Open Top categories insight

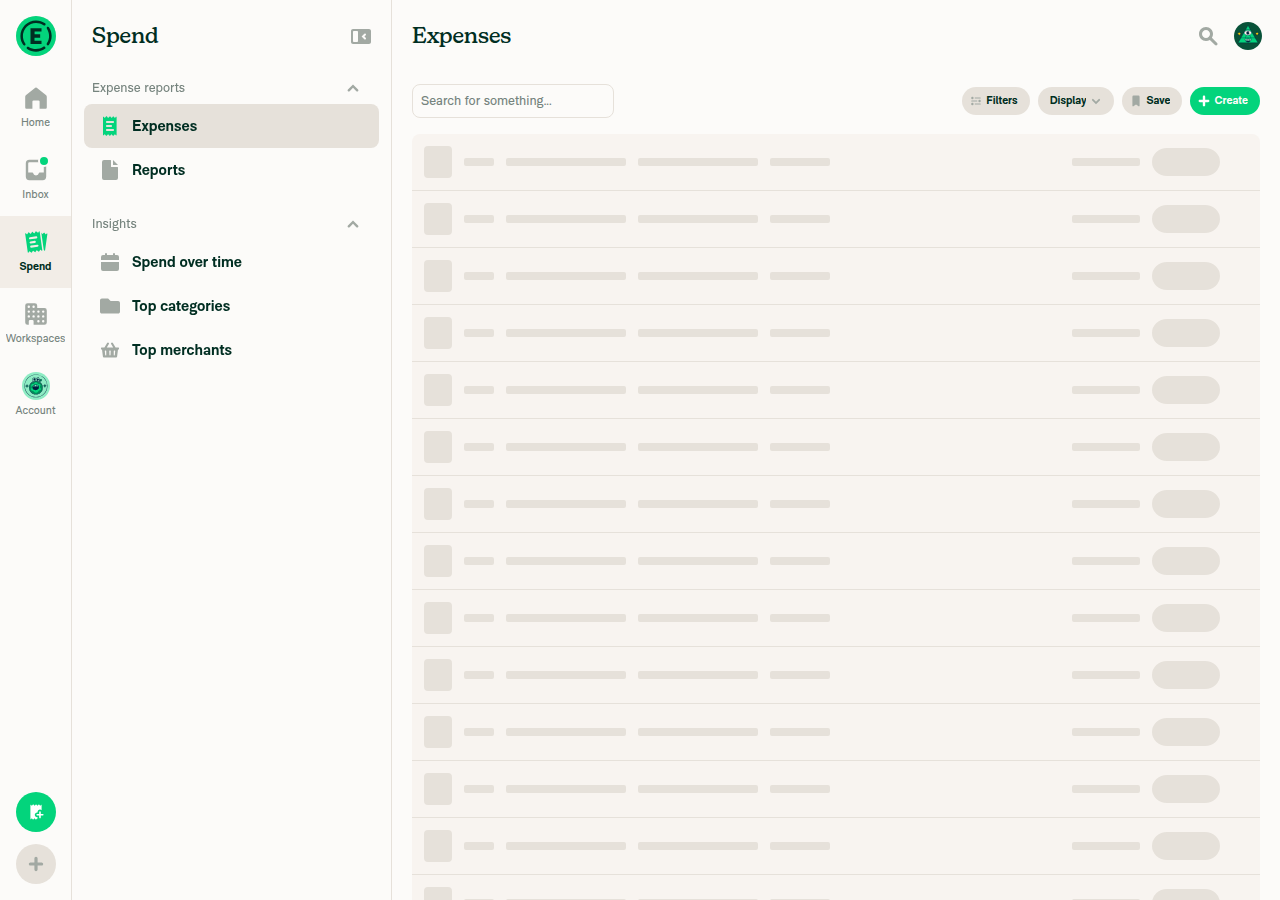point(231,306)
